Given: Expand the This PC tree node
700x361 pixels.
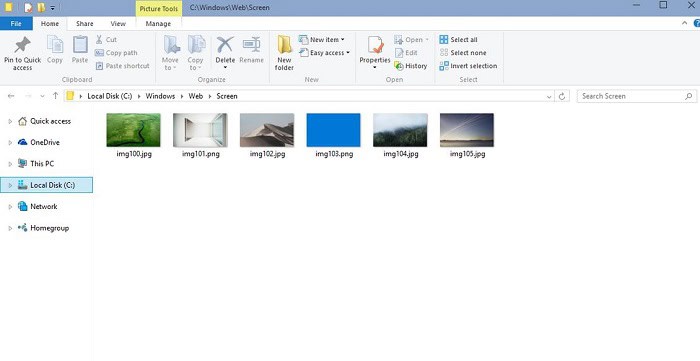Looking at the screenshot, I should coord(10,164).
